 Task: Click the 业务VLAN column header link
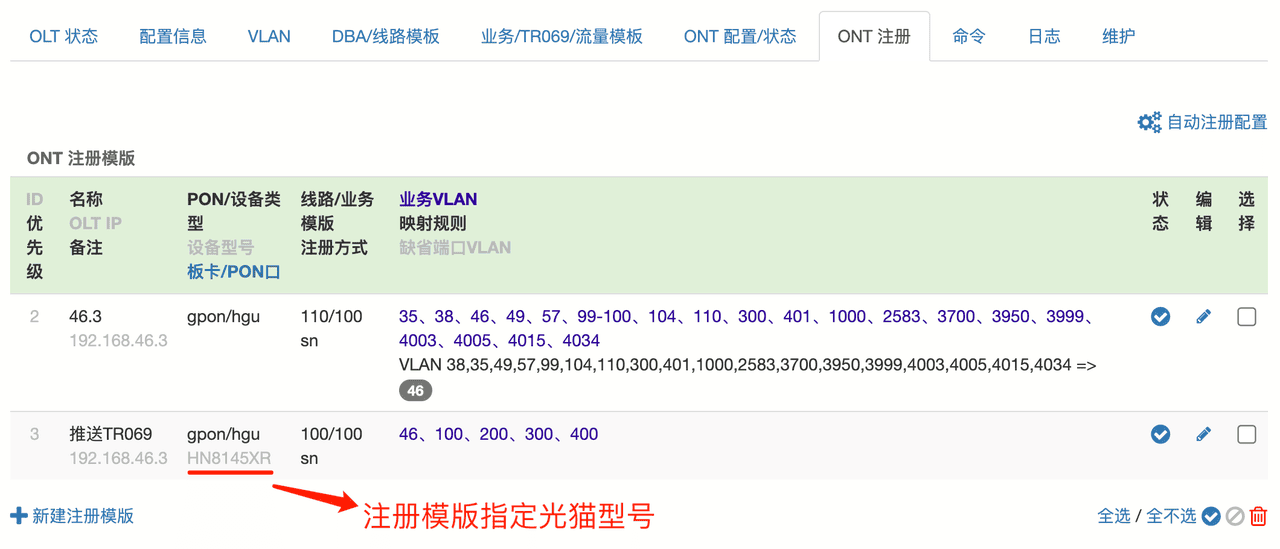tap(438, 199)
